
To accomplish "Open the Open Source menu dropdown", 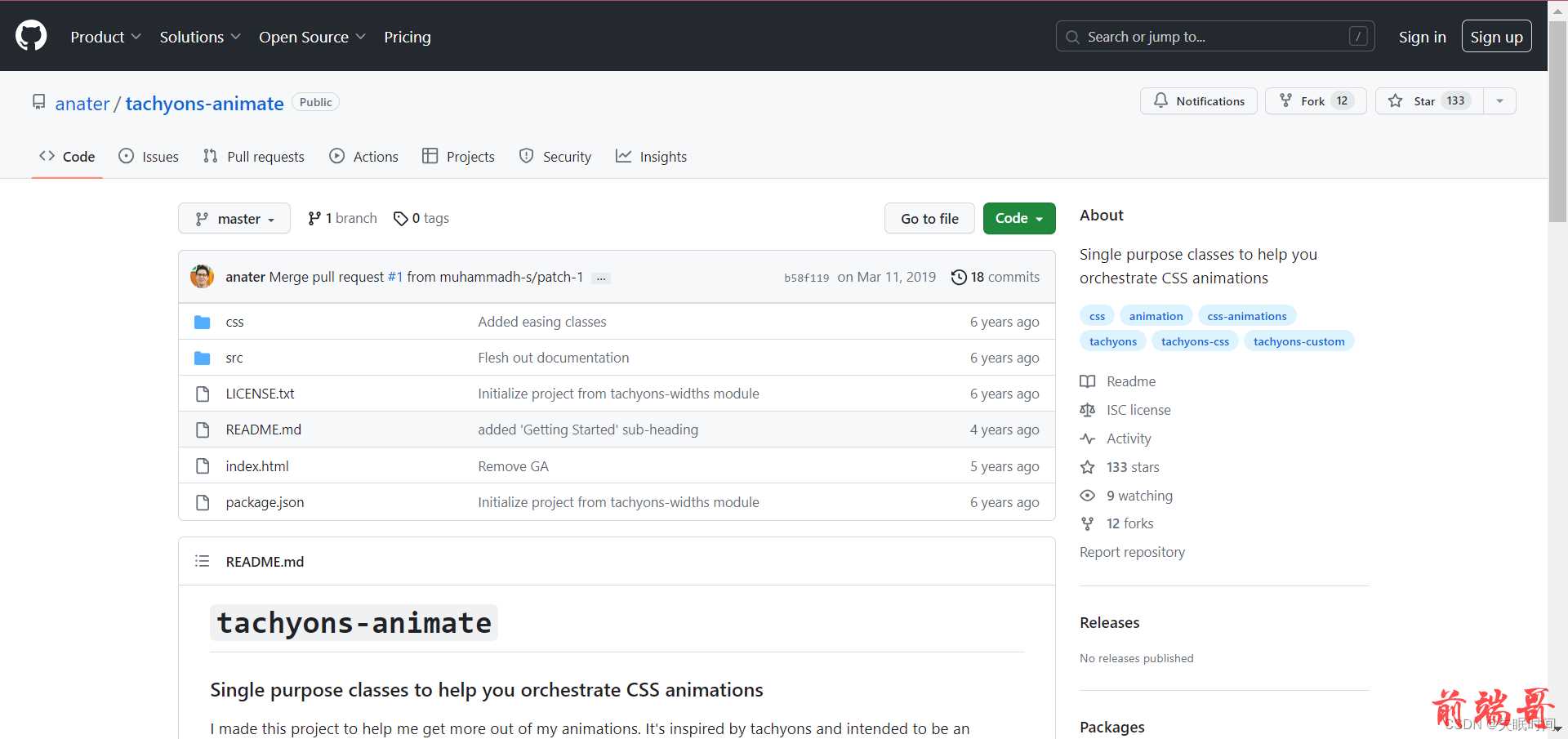I will (312, 37).
